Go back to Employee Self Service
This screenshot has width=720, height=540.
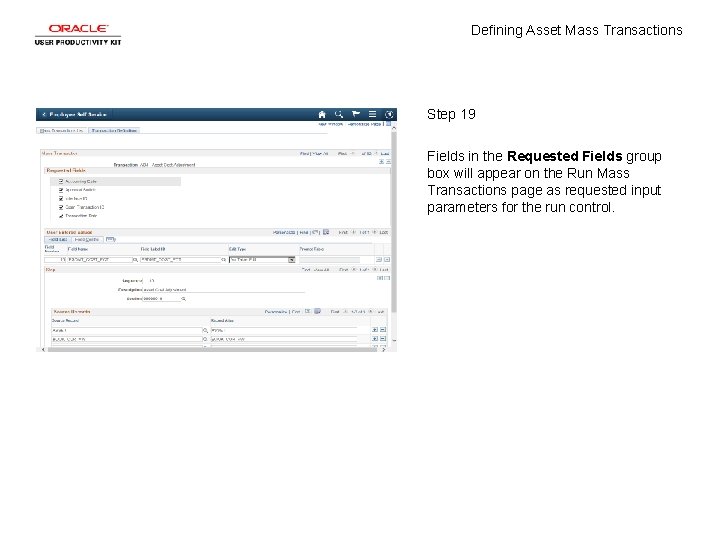74,114
